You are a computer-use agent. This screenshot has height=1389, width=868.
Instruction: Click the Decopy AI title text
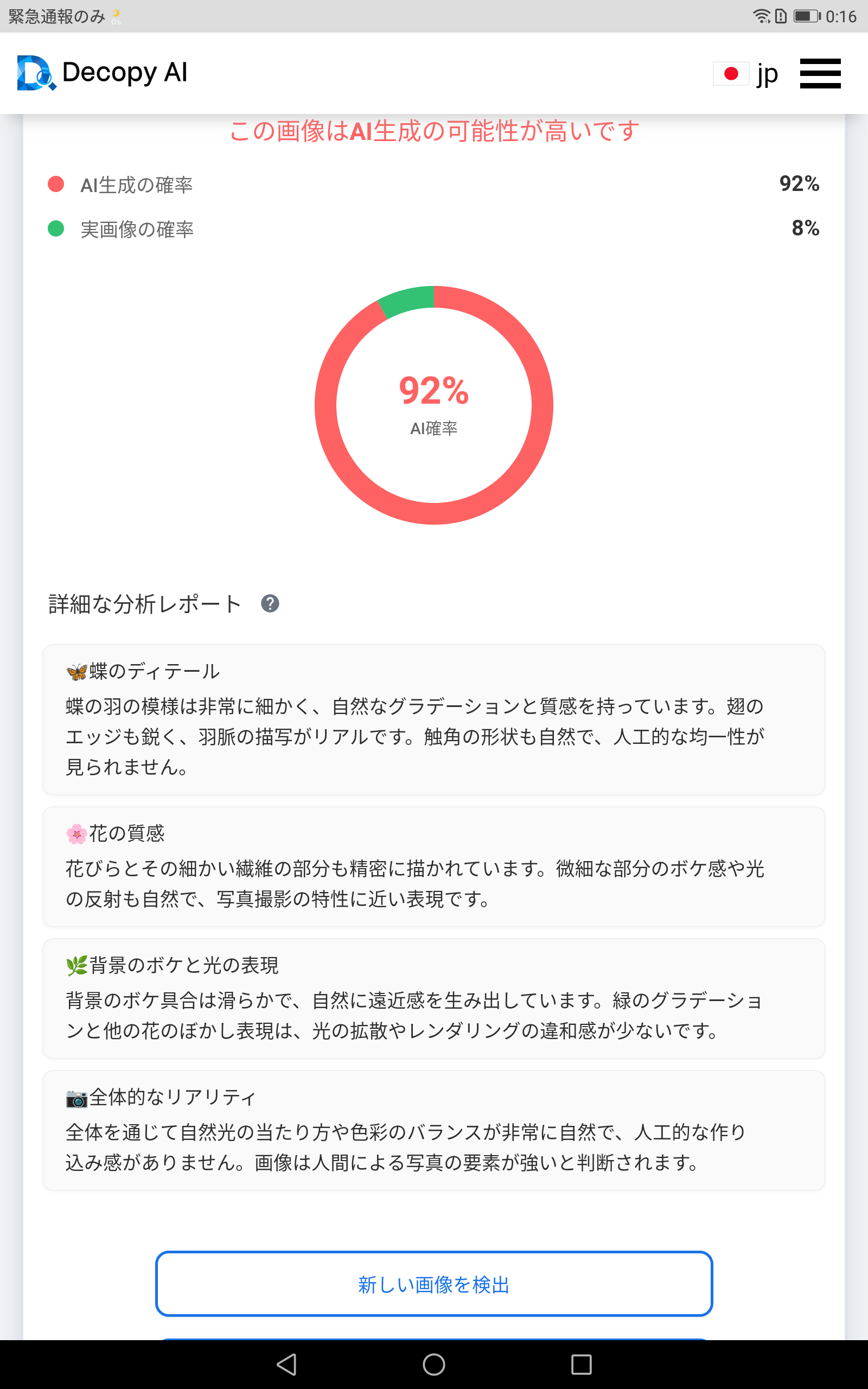tap(125, 73)
